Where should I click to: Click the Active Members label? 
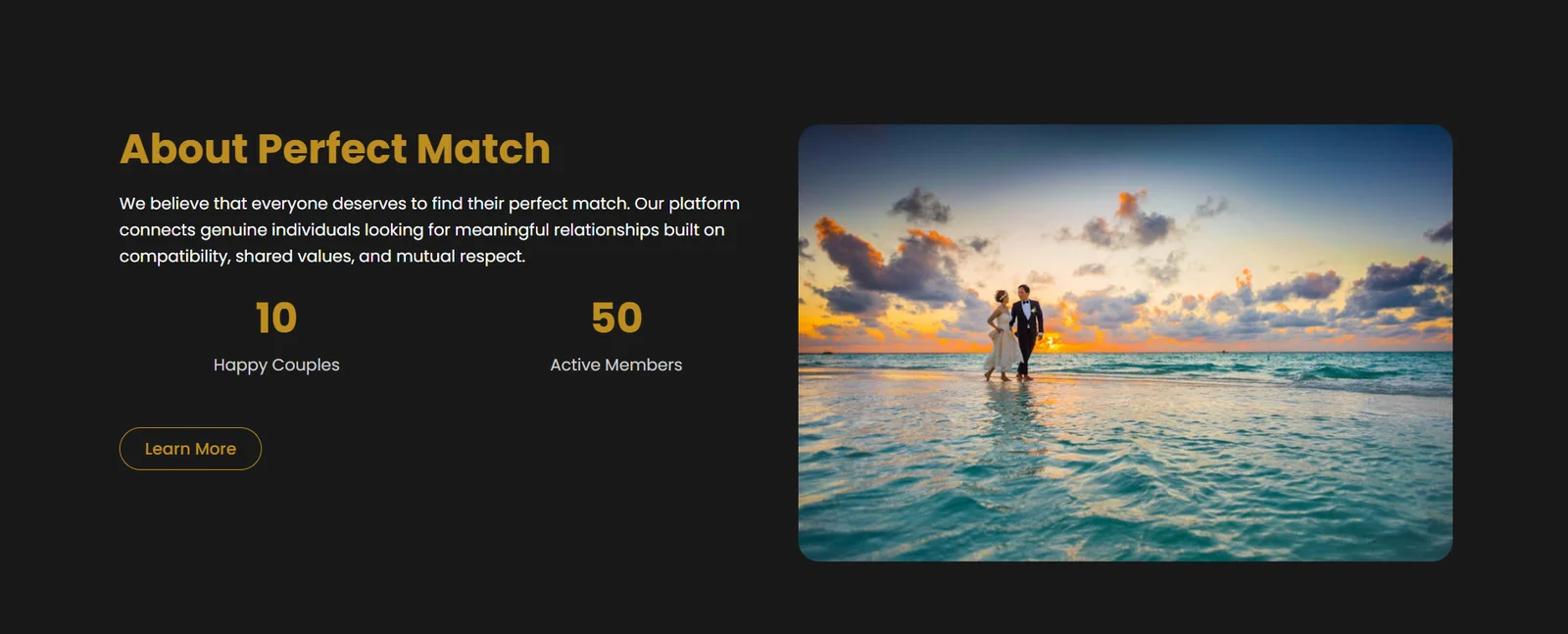tap(616, 365)
